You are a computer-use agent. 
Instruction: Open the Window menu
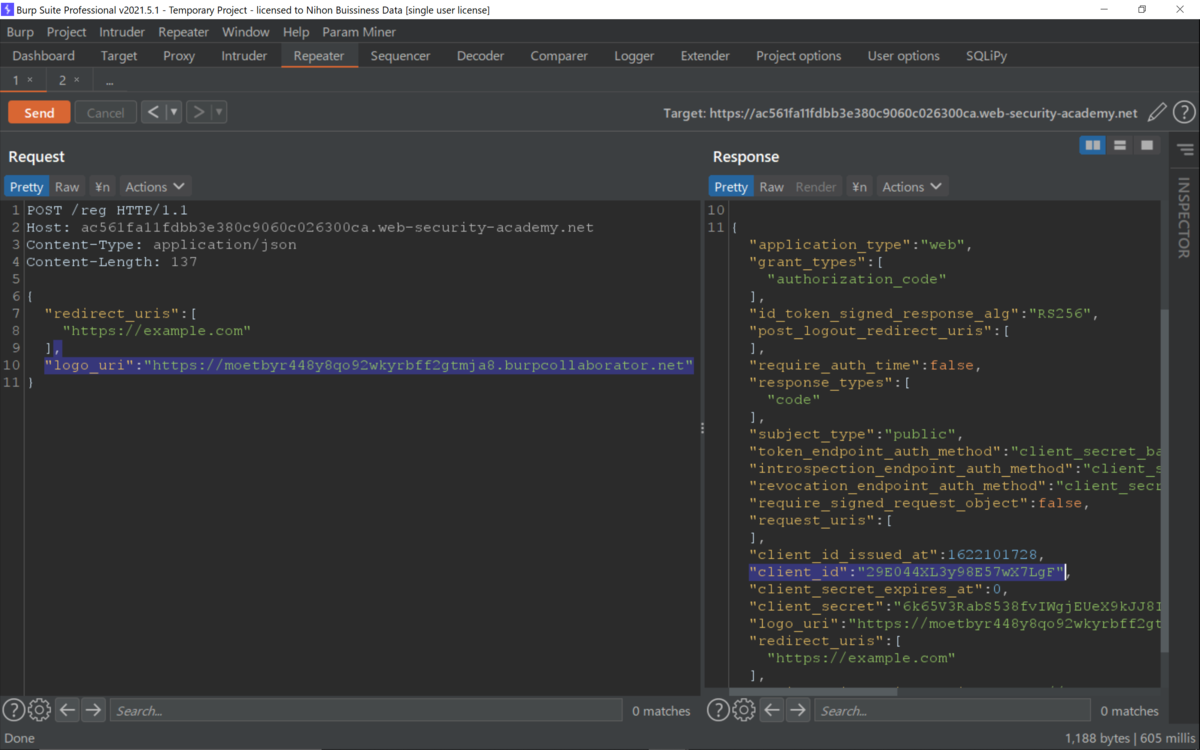tap(245, 32)
